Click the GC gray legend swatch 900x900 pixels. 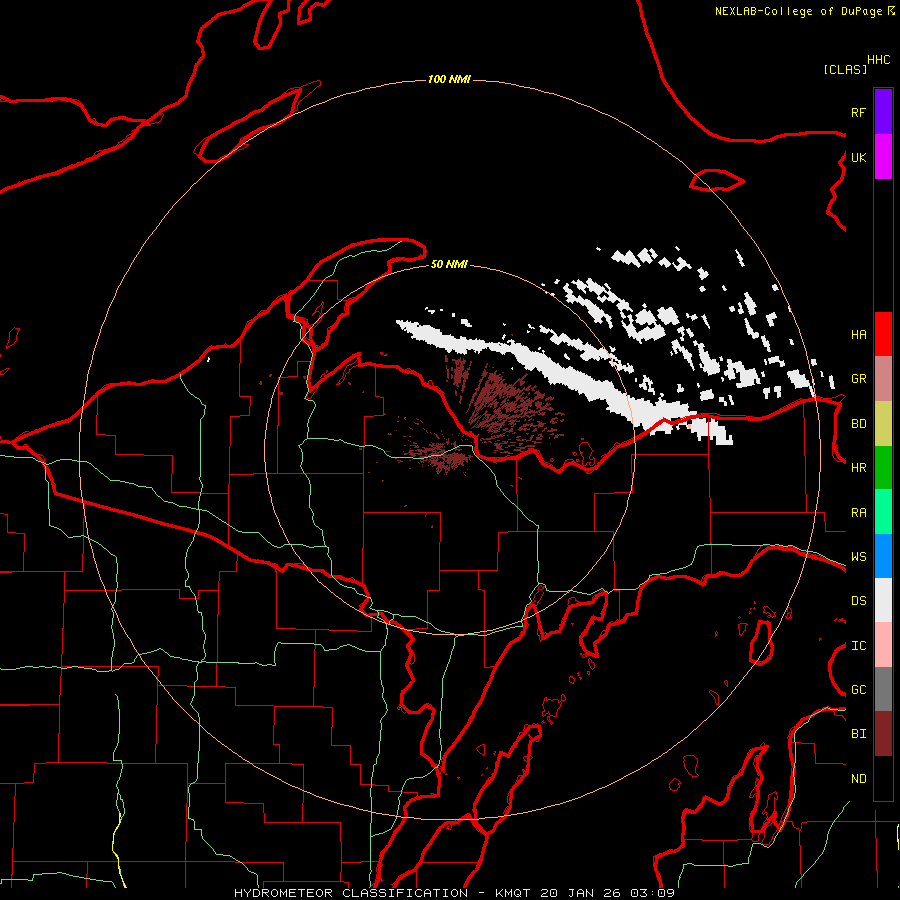[x=883, y=689]
